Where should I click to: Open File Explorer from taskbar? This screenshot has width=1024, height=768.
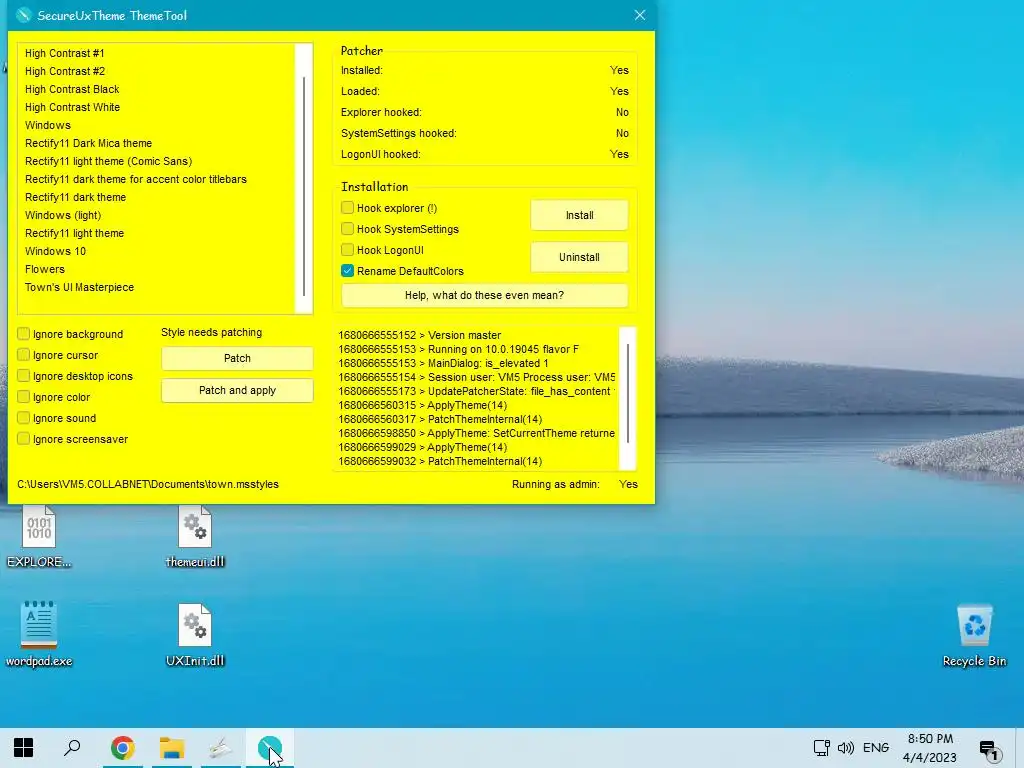[x=172, y=748]
